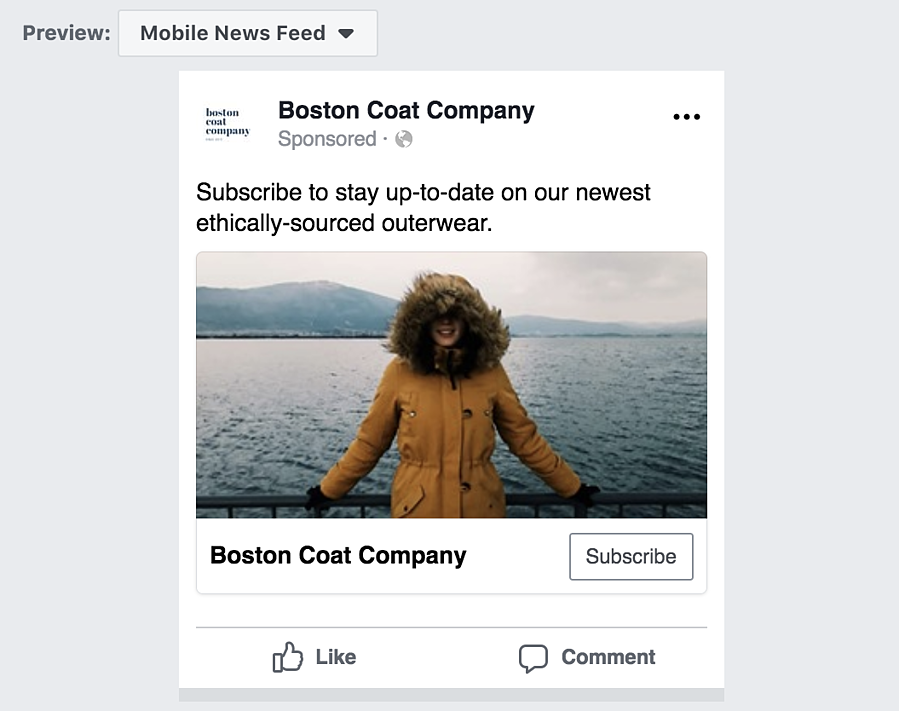Click the globe audience icon next to Sponsored
Image resolution: width=899 pixels, height=711 pixels.
(x=404, y=139)
